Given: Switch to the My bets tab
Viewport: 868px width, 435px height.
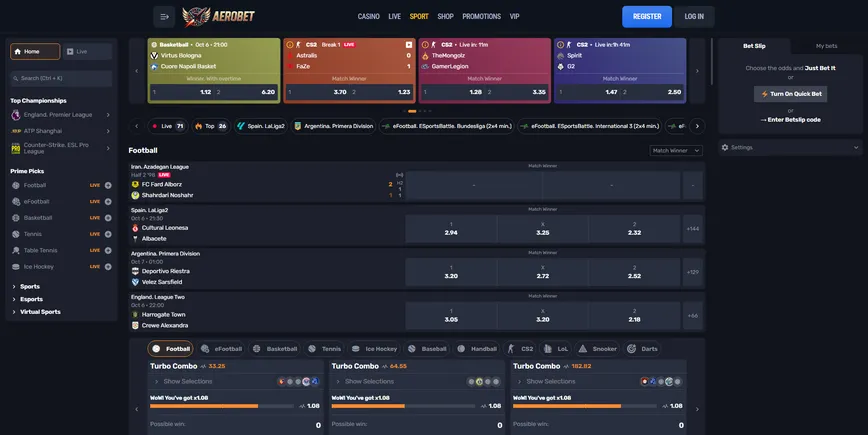Looking at the screenshot, I should coord(826,46).
